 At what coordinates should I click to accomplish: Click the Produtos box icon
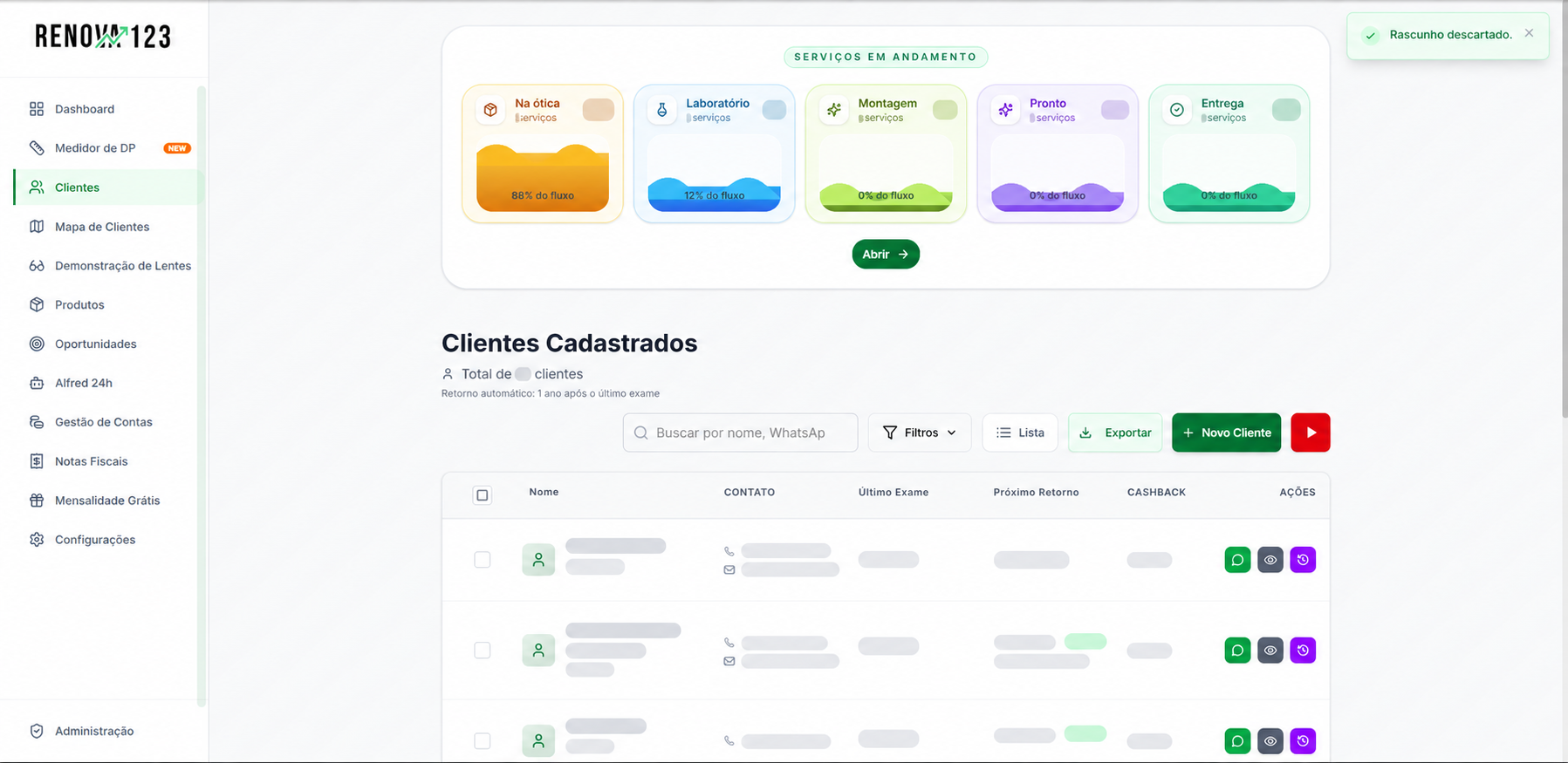[x=37, y=304]
